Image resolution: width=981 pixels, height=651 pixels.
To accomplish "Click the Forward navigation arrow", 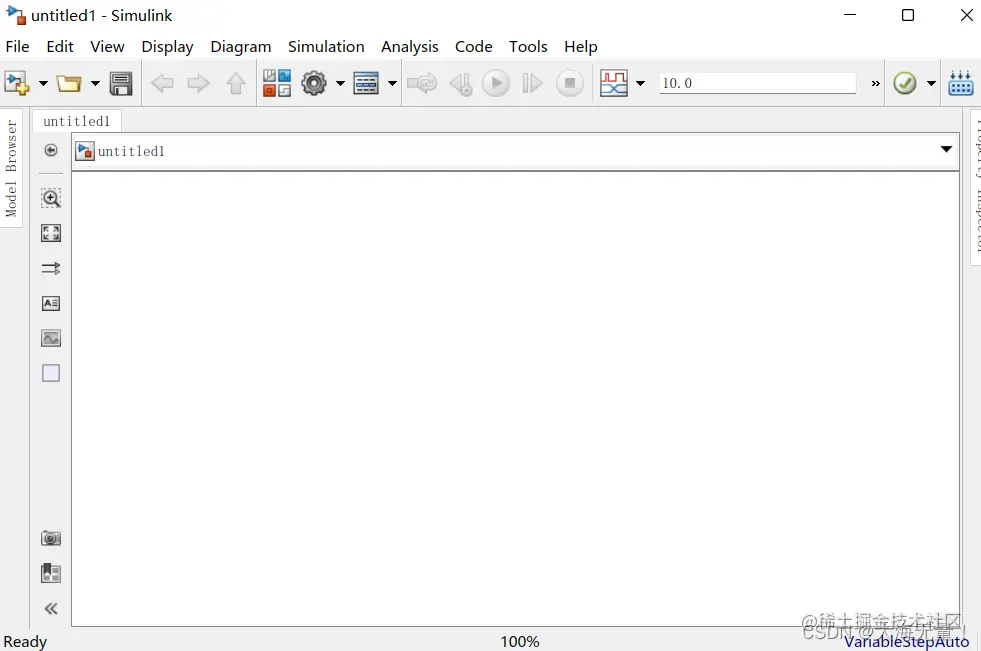I will pos(199,83).
